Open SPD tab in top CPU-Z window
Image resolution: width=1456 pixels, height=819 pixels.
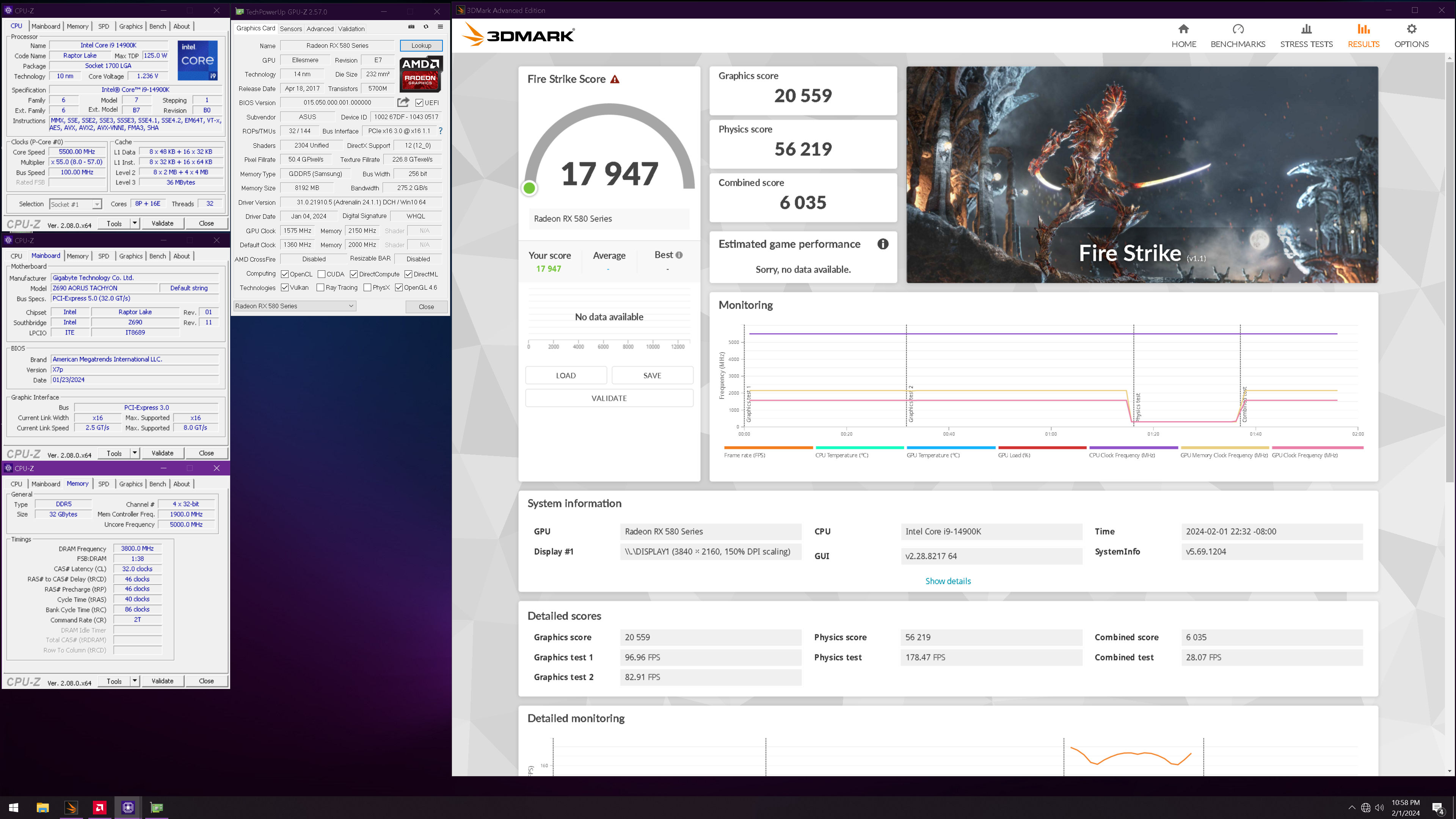click(104, 26)
